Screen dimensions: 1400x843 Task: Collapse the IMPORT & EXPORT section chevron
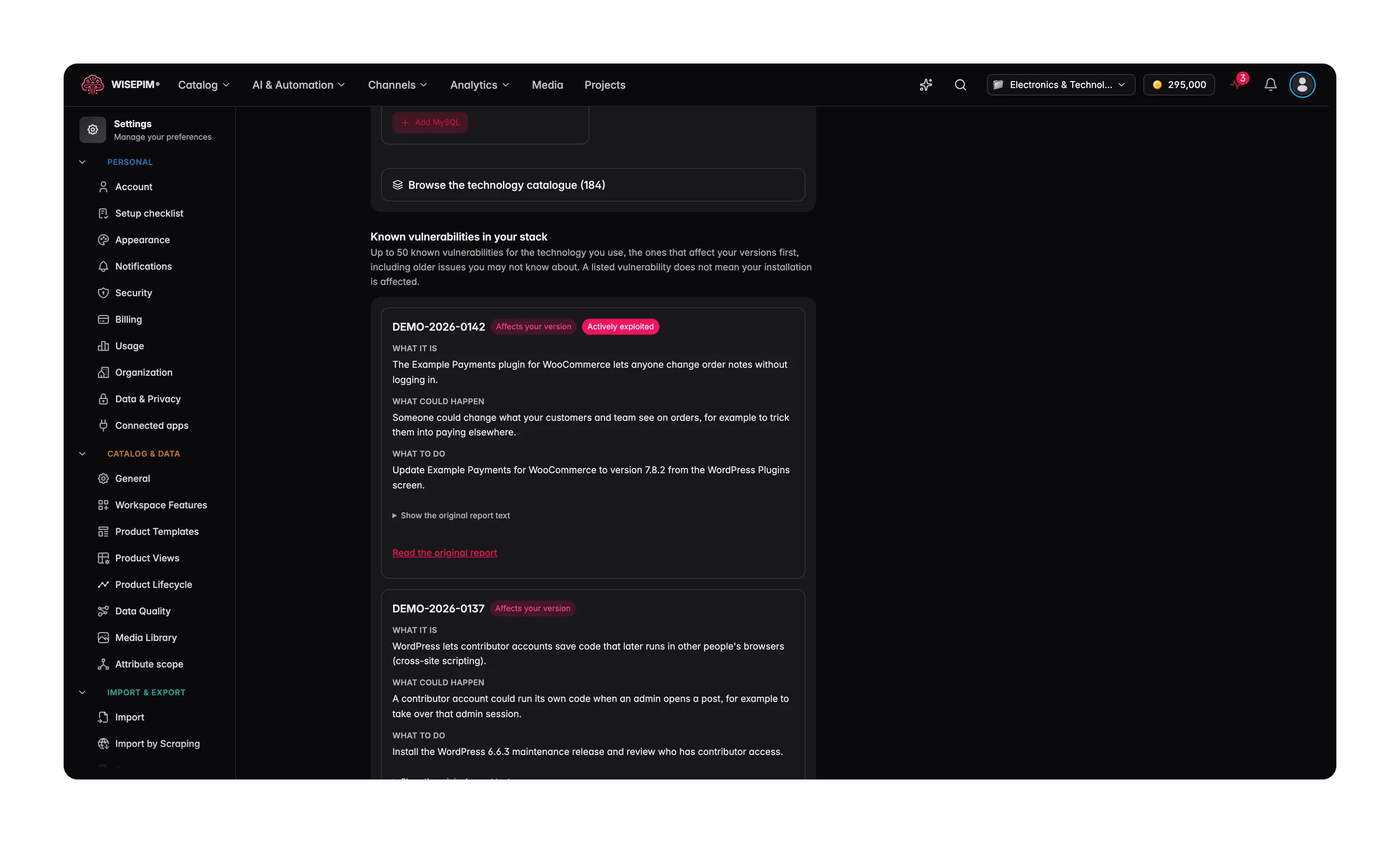pos(82,692)
